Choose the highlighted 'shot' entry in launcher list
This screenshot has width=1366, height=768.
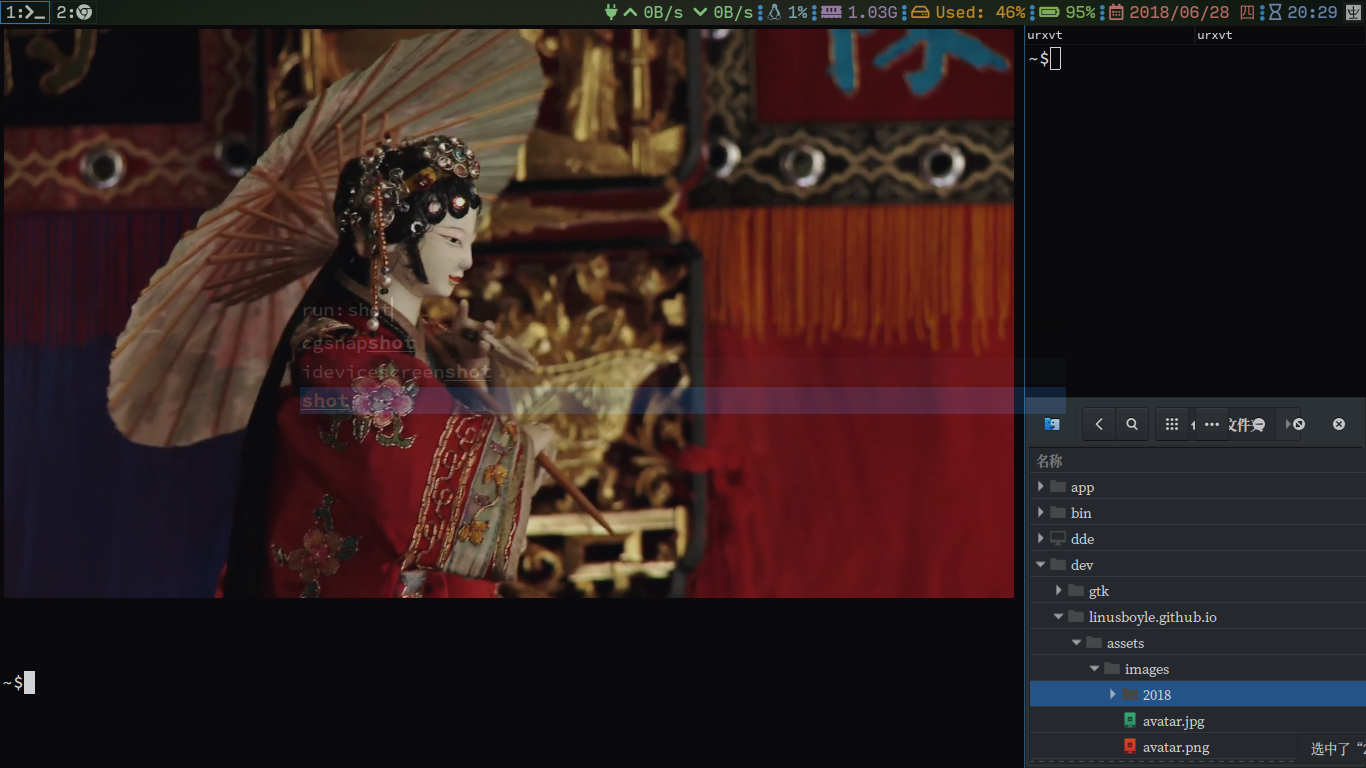326,401
